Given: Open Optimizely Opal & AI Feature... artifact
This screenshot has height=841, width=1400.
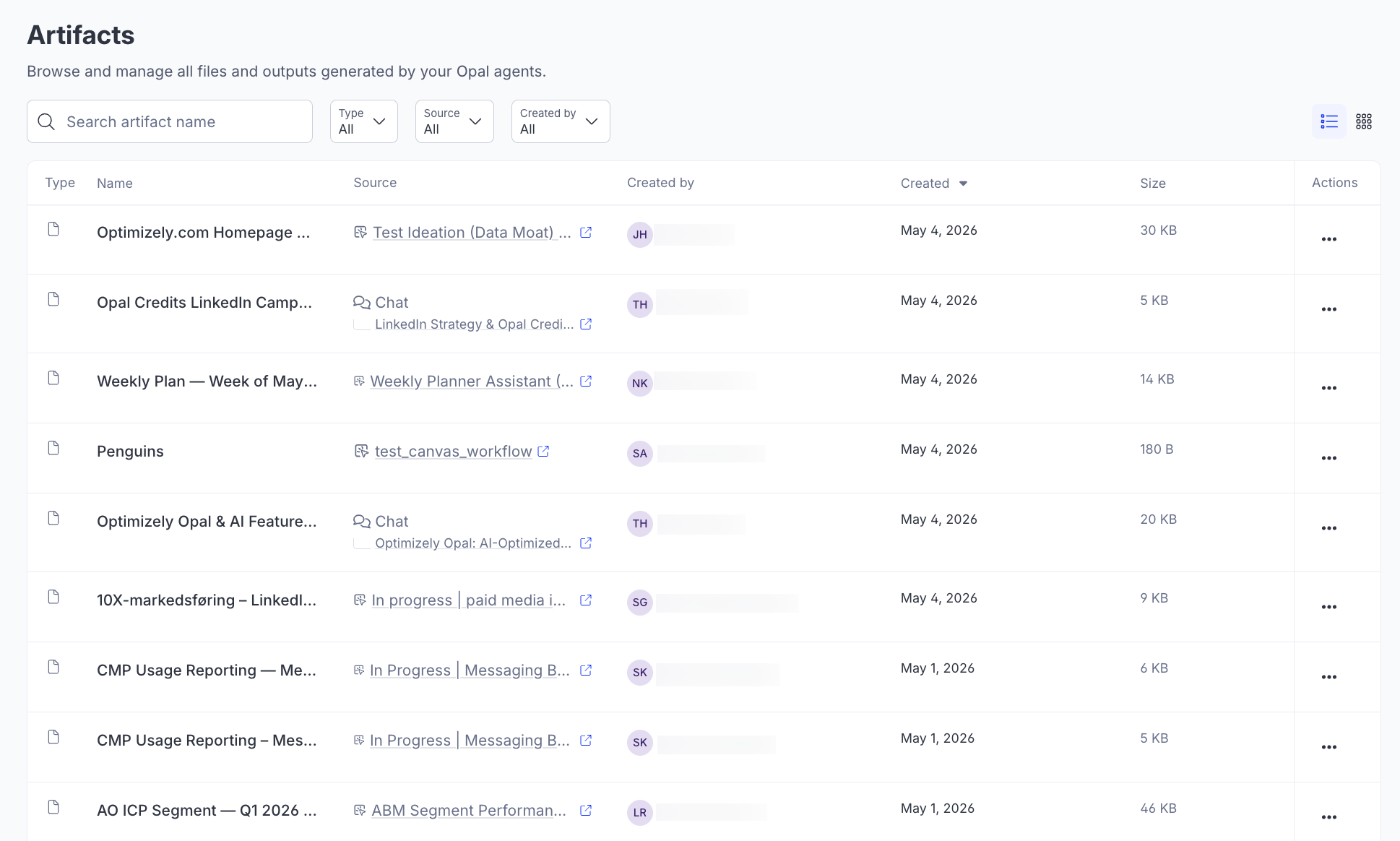Looking at the screenshot, I should tap(207, 521).
